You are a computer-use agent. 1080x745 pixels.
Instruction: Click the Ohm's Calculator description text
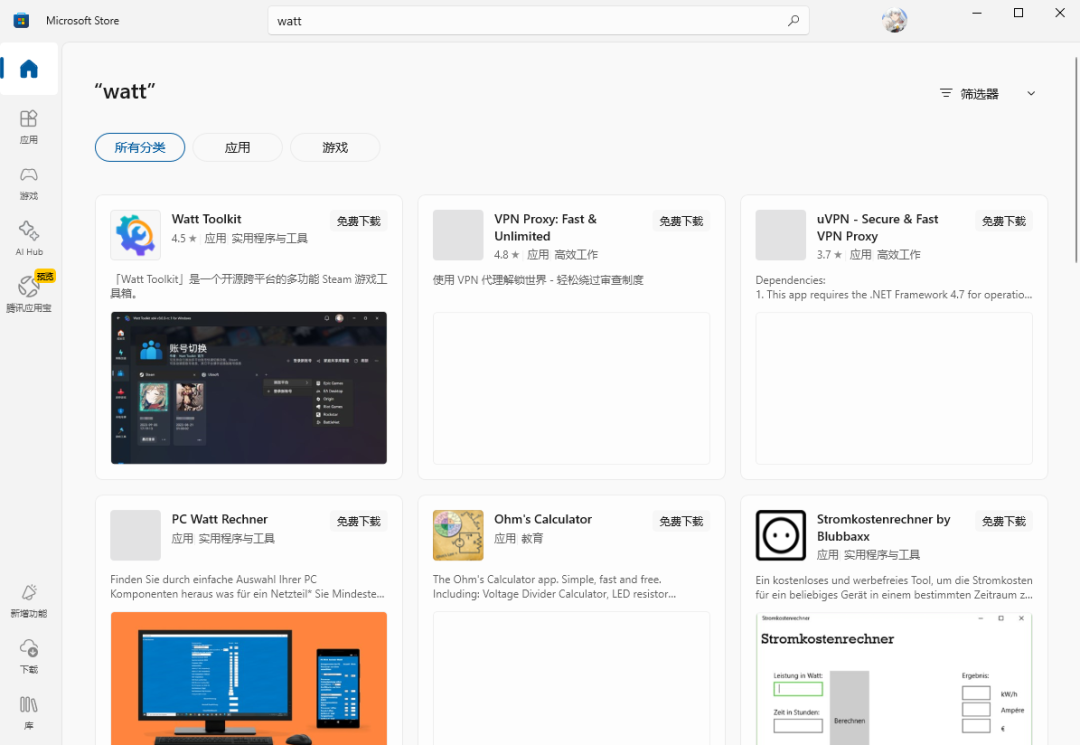[x=554, y=587]
